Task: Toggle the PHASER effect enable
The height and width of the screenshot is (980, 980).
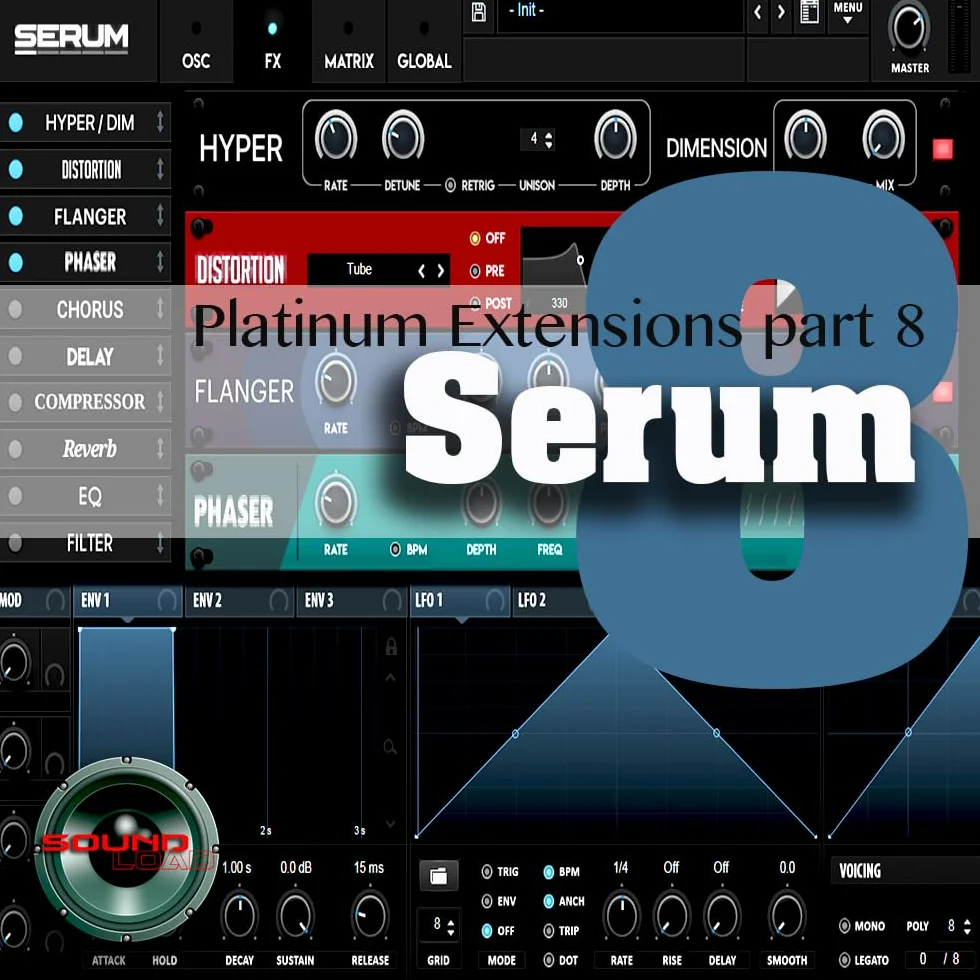Action: 16,262
